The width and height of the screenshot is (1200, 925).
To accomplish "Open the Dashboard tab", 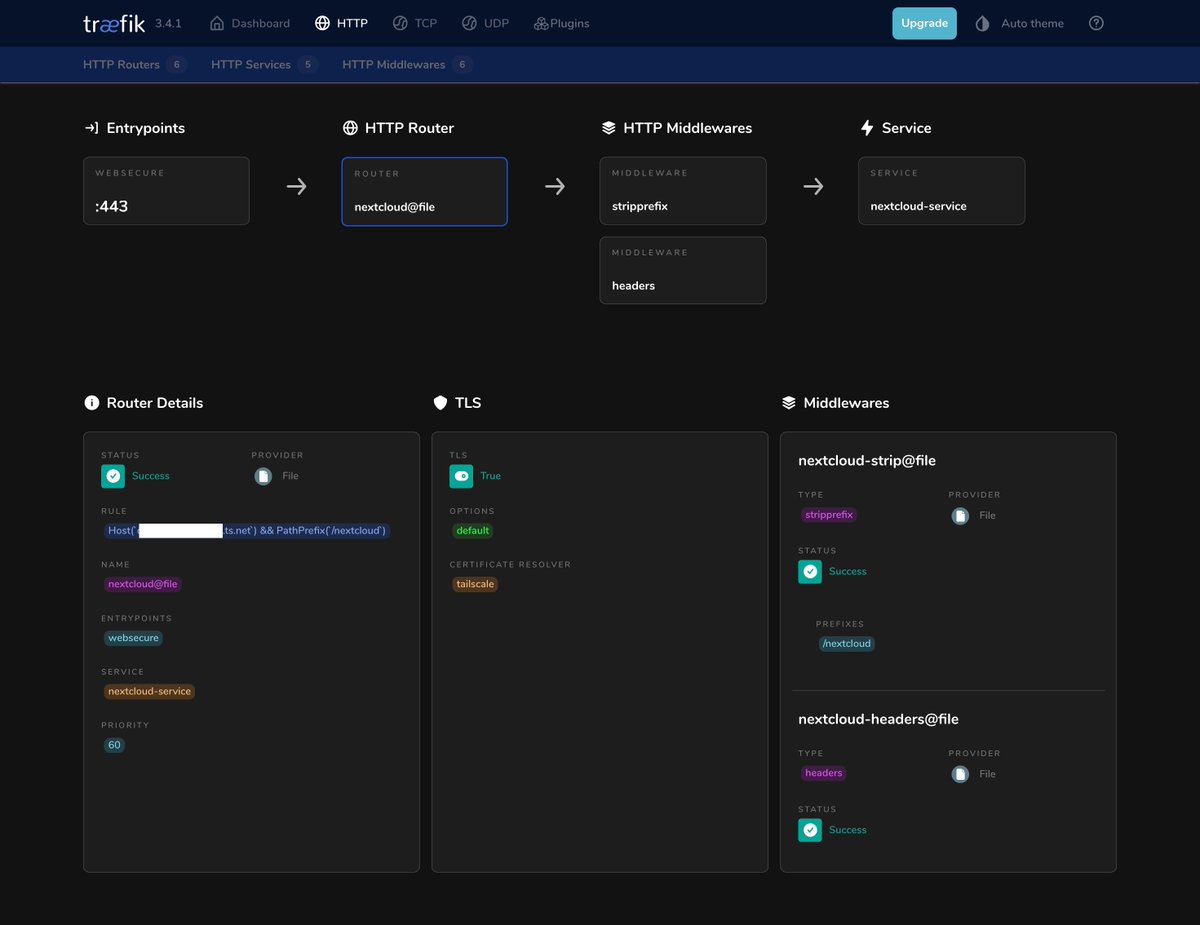I will point(249,23).
